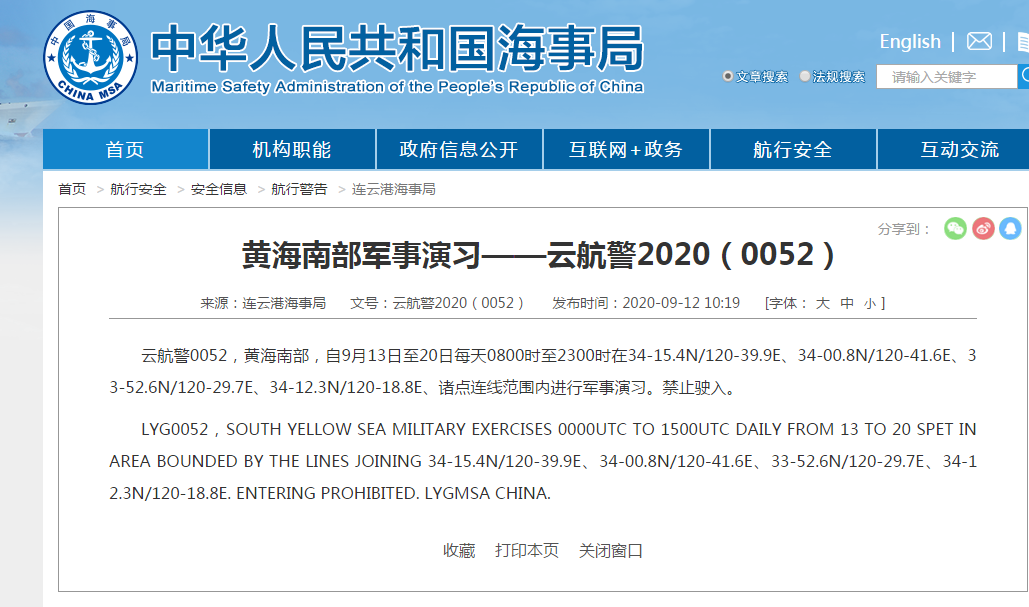
Task: Go to 航行安全 in the breadcrumb
Action: pyautogui.click(x=138, y=189)
